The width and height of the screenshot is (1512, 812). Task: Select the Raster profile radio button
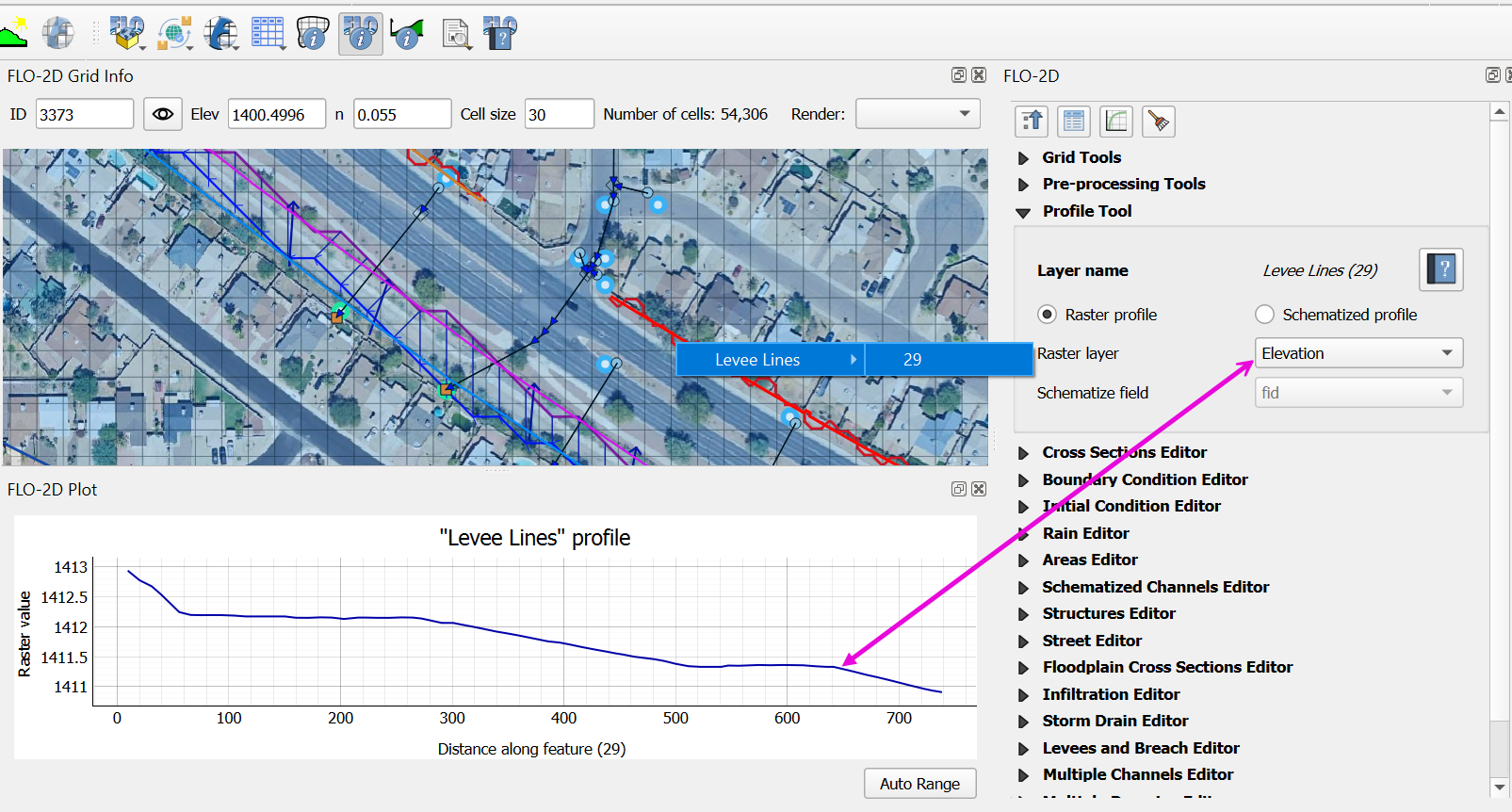[1047, 315]
